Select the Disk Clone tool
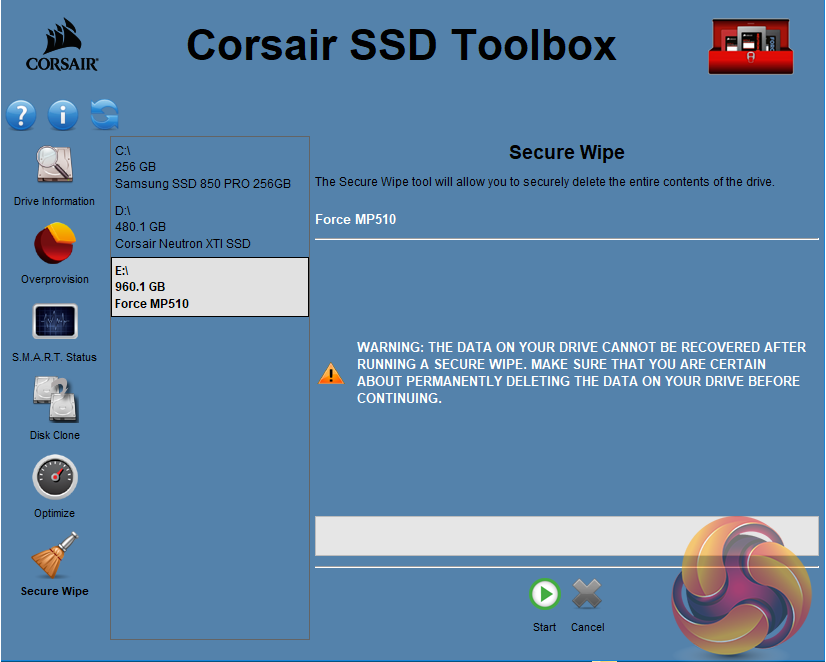Image resolution: width=826 pixels, height=662 pixels. pos(55,399)
